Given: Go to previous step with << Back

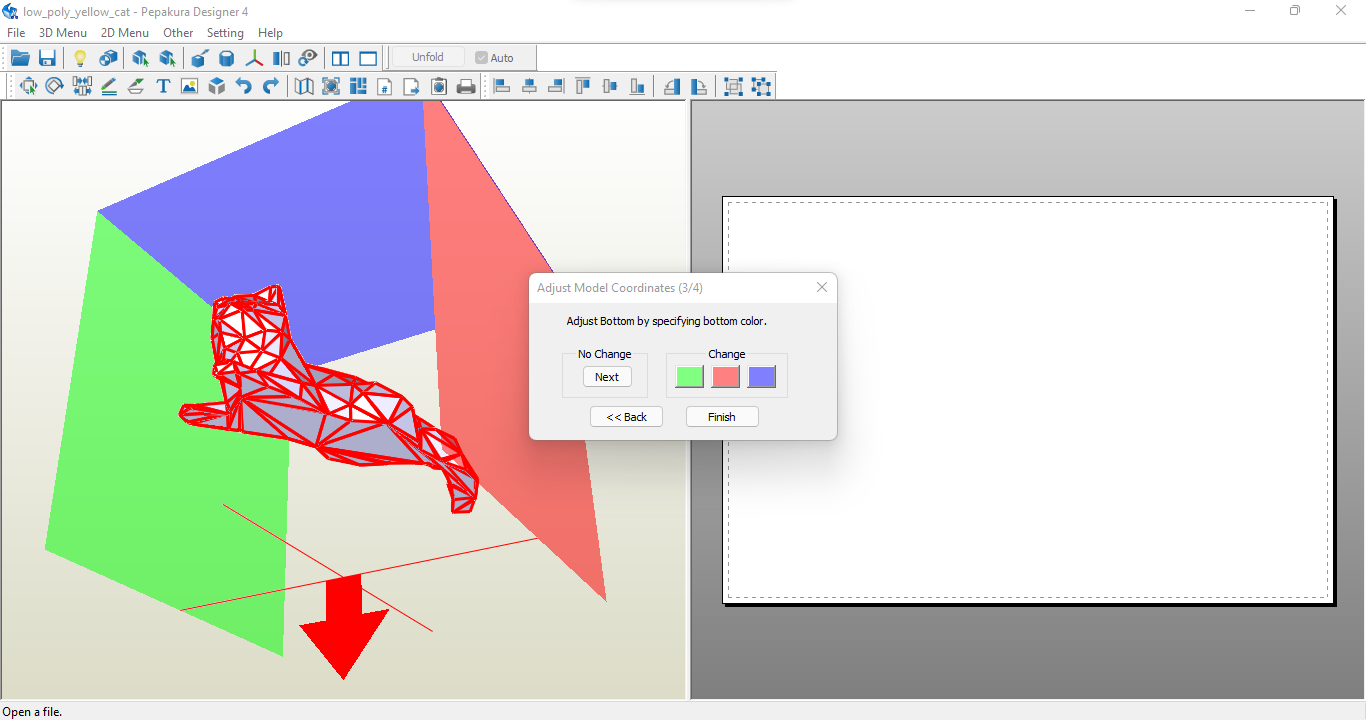Looking at the screenshot, I should [627, 417].
